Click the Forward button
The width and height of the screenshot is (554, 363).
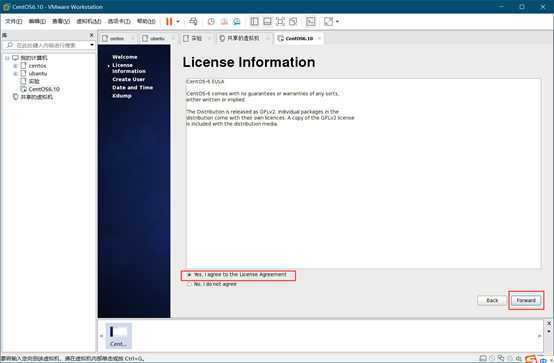pyautogui.click(x=526, y=300)
